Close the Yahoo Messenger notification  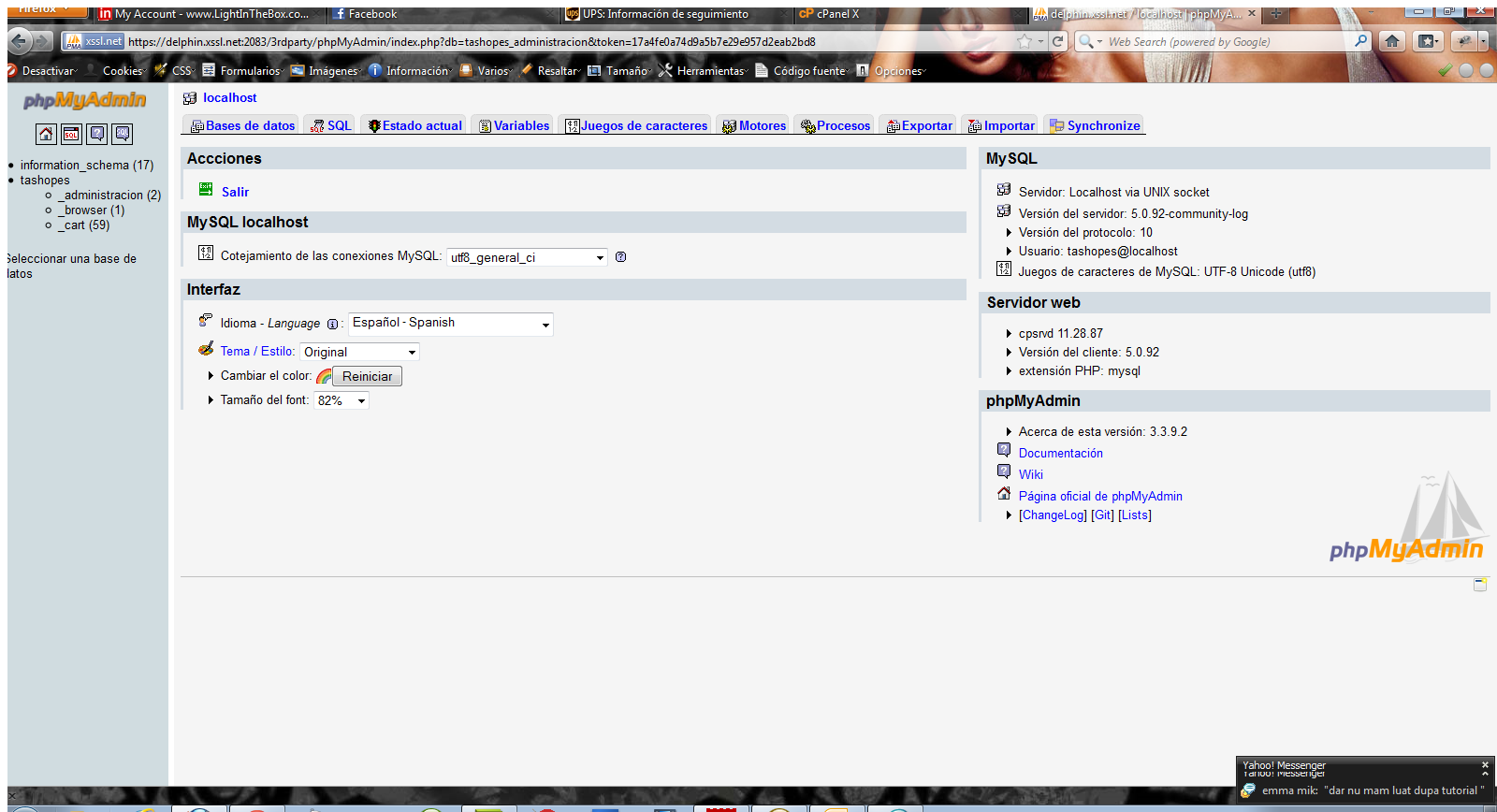click(1485, 765)
